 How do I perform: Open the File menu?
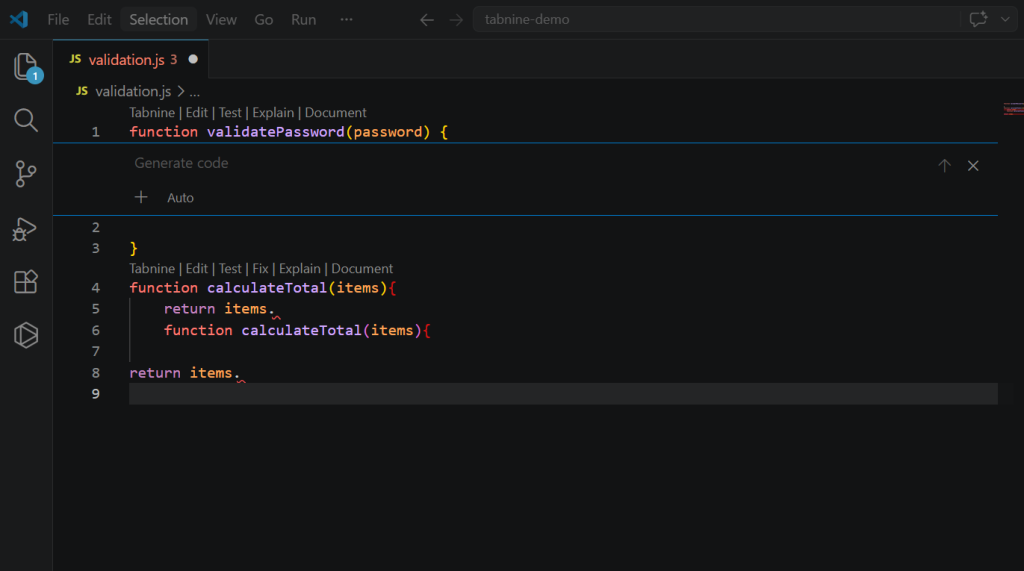coord(58,20)
